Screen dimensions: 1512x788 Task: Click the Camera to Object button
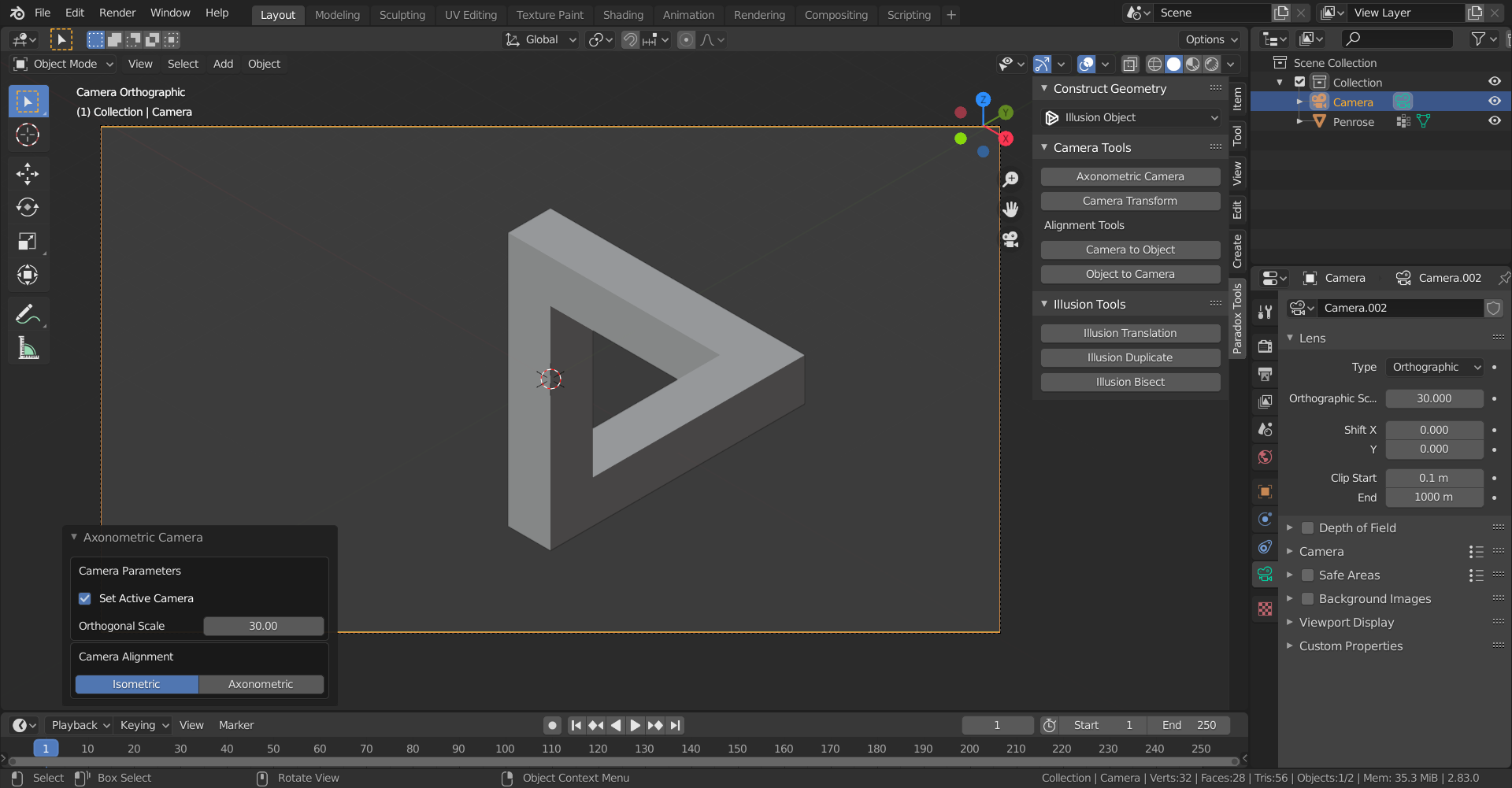tap(1129, 250)
